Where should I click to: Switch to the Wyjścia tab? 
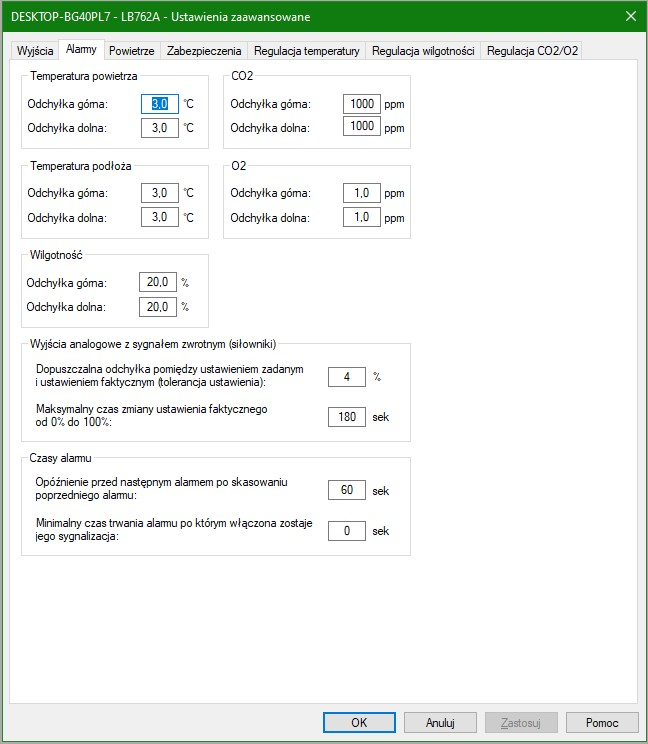coord(35,51)
